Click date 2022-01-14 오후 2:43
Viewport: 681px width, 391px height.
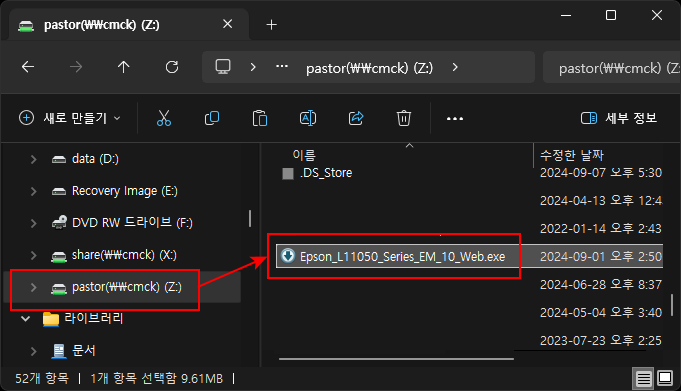[x=601, y=229]
